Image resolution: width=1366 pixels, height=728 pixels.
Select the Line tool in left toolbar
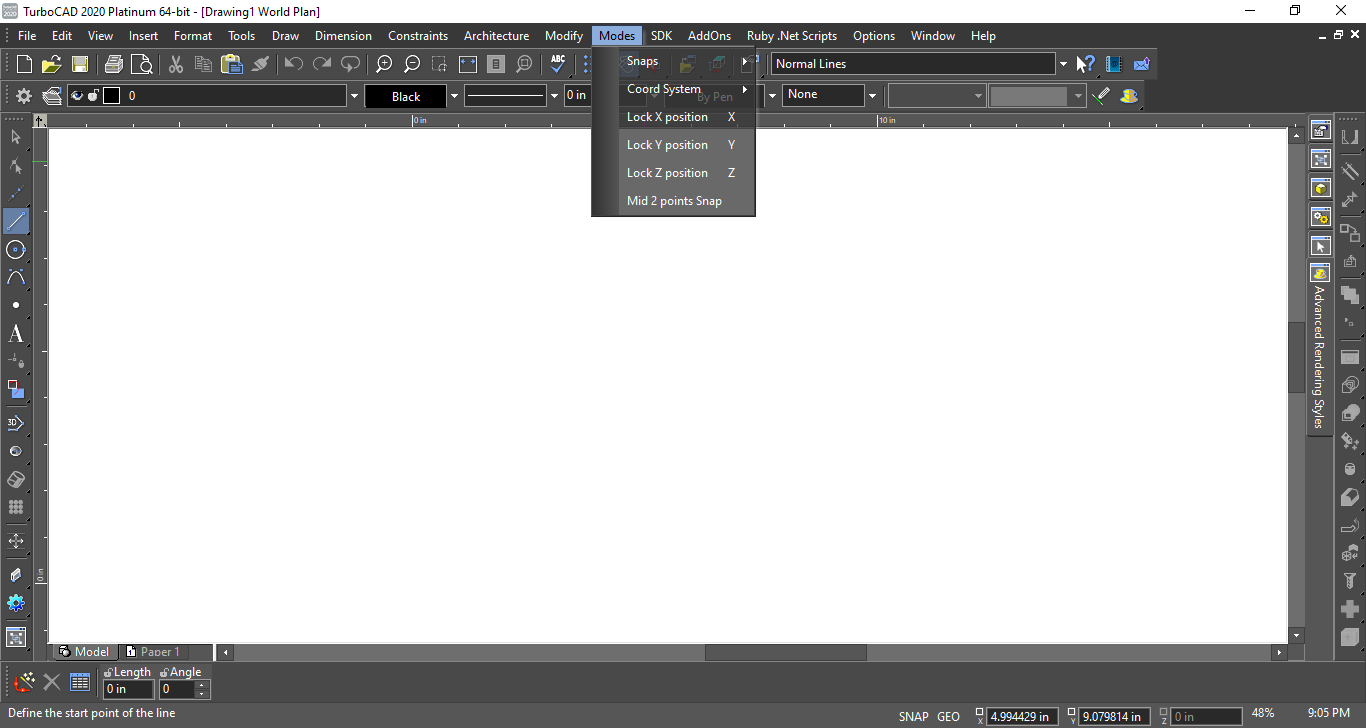click(16, 221)
